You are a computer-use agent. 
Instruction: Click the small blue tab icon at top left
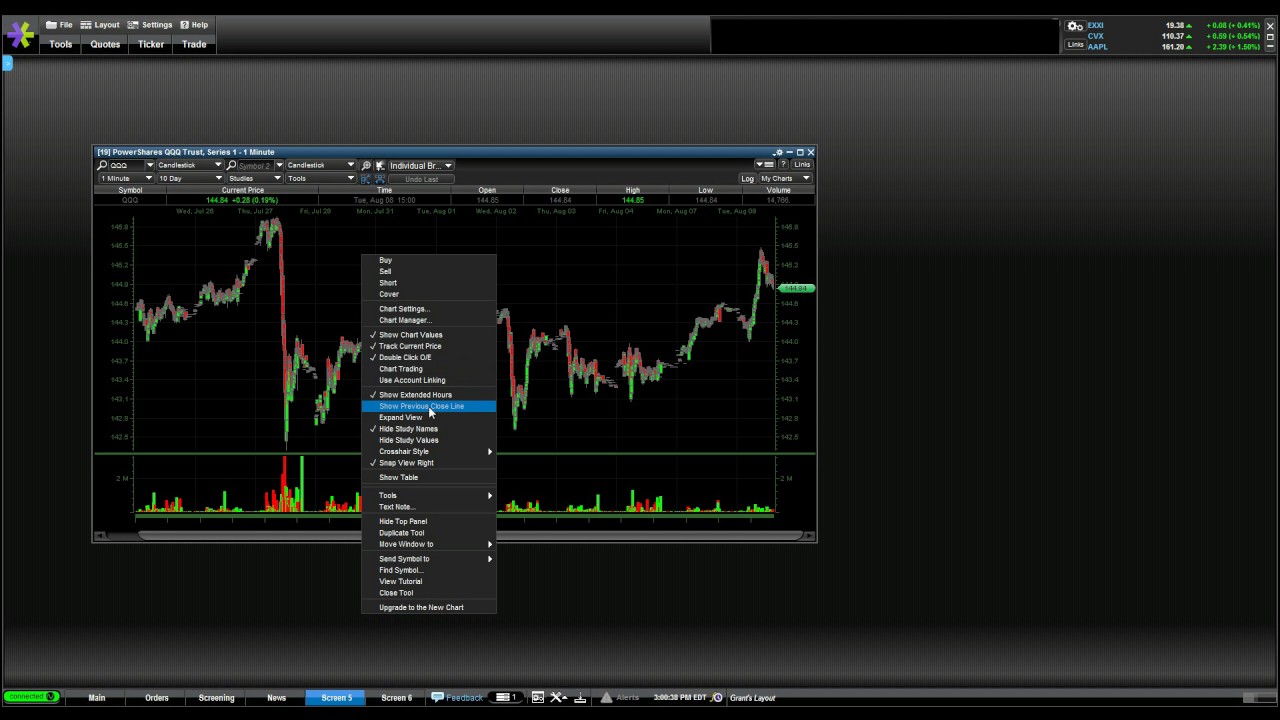(6, 63)
